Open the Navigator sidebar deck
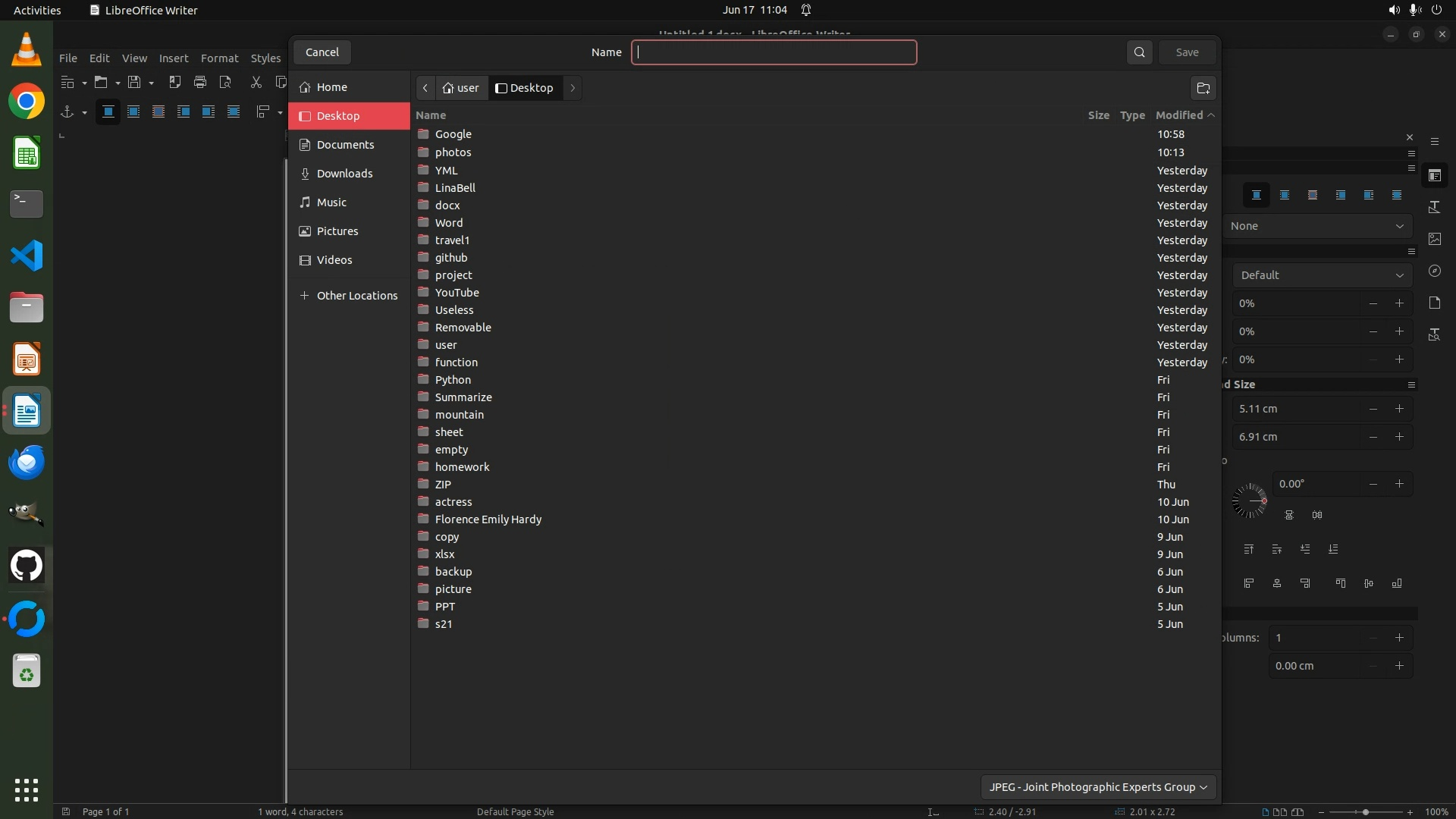The width and height of the screenshot is (1456, 819). [x=1434, y=271]
